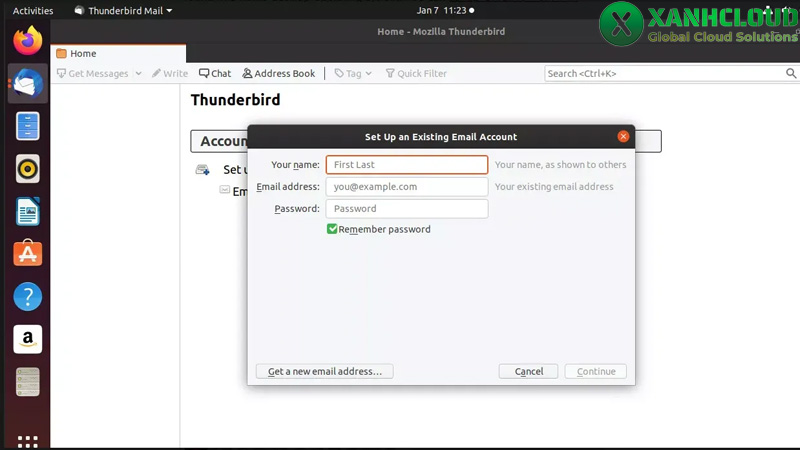Click Write to compose a message
Screen dimensions: 800x450
click(x=170, y=73)
